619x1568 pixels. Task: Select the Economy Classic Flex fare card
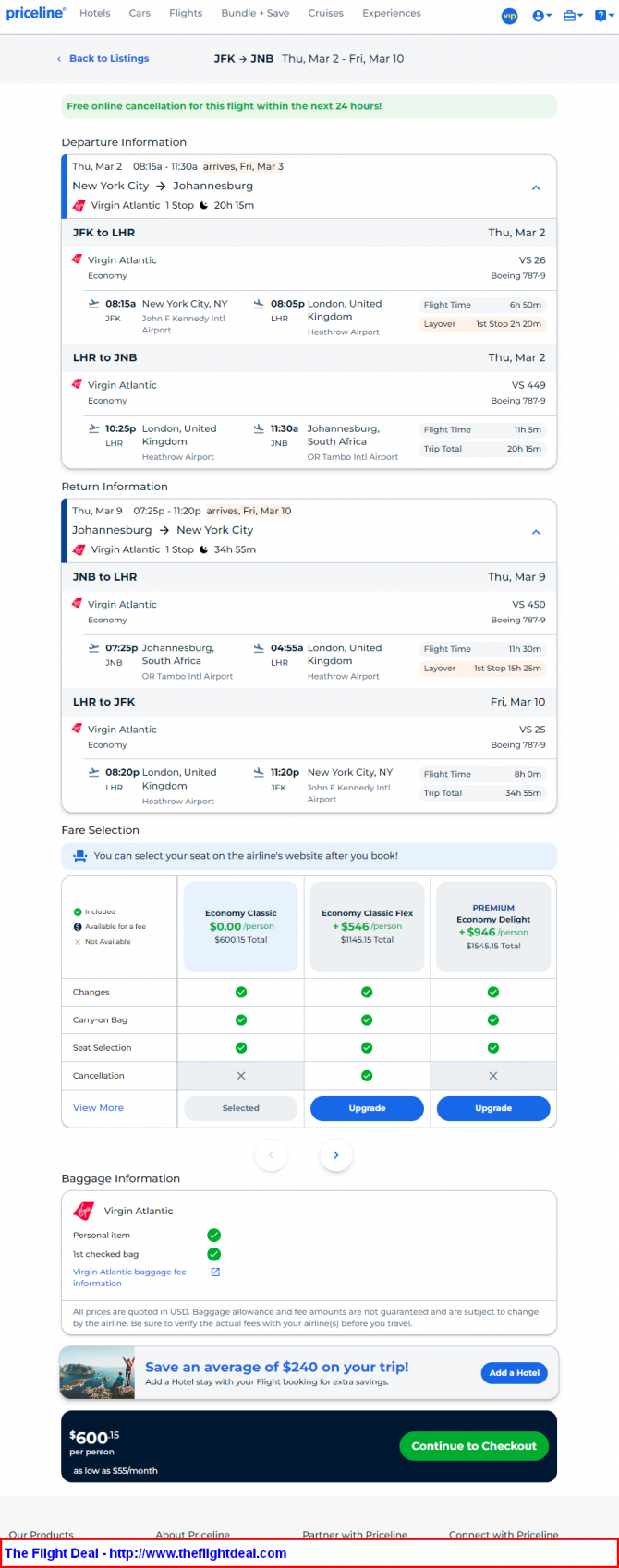point(367,926)
